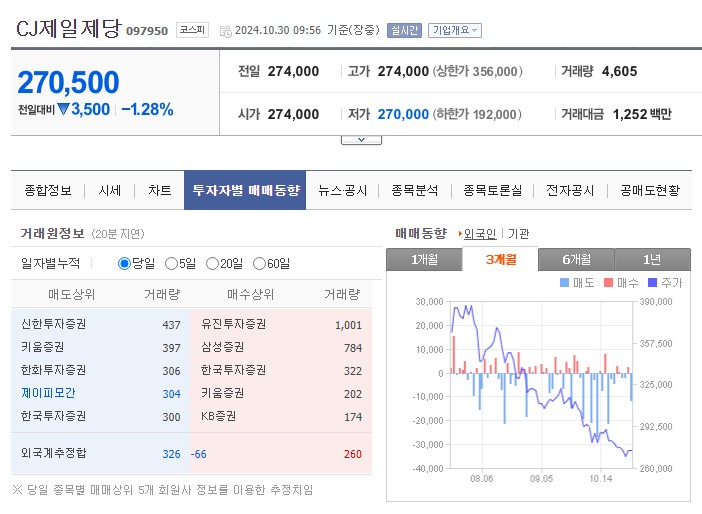Switch to the 차트 tab

160,190
